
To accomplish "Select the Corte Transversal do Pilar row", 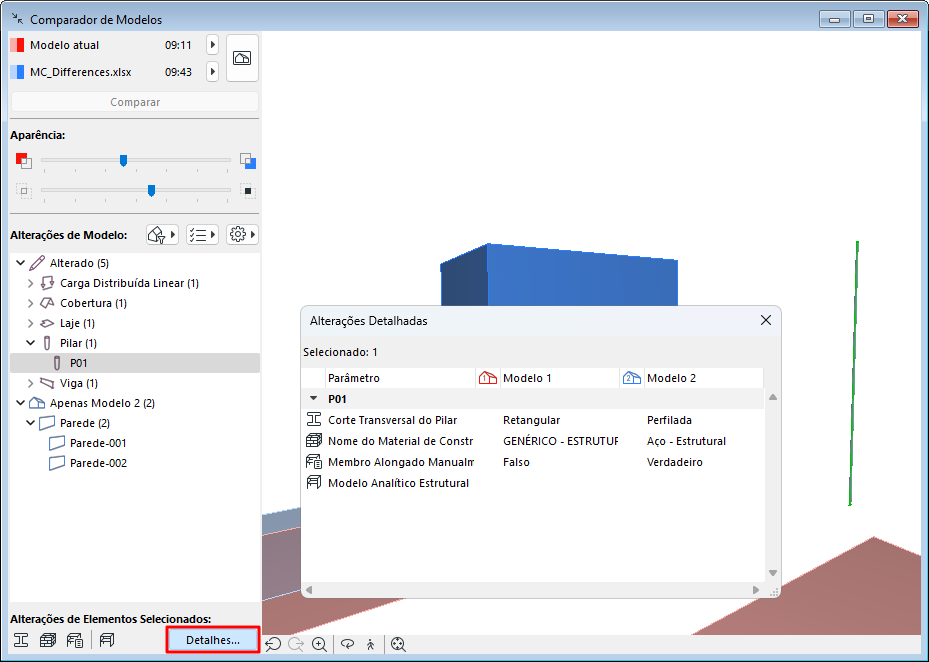I will [533, 420].
